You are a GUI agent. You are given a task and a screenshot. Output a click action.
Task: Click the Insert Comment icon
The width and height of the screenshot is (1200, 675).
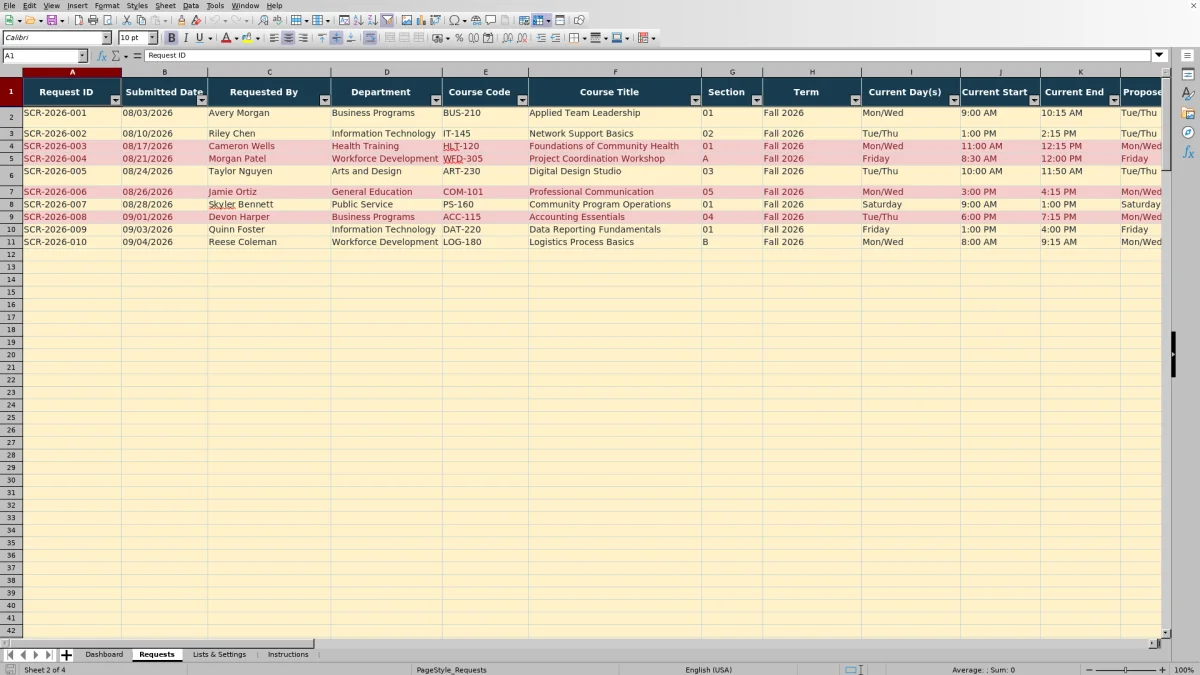491,20
